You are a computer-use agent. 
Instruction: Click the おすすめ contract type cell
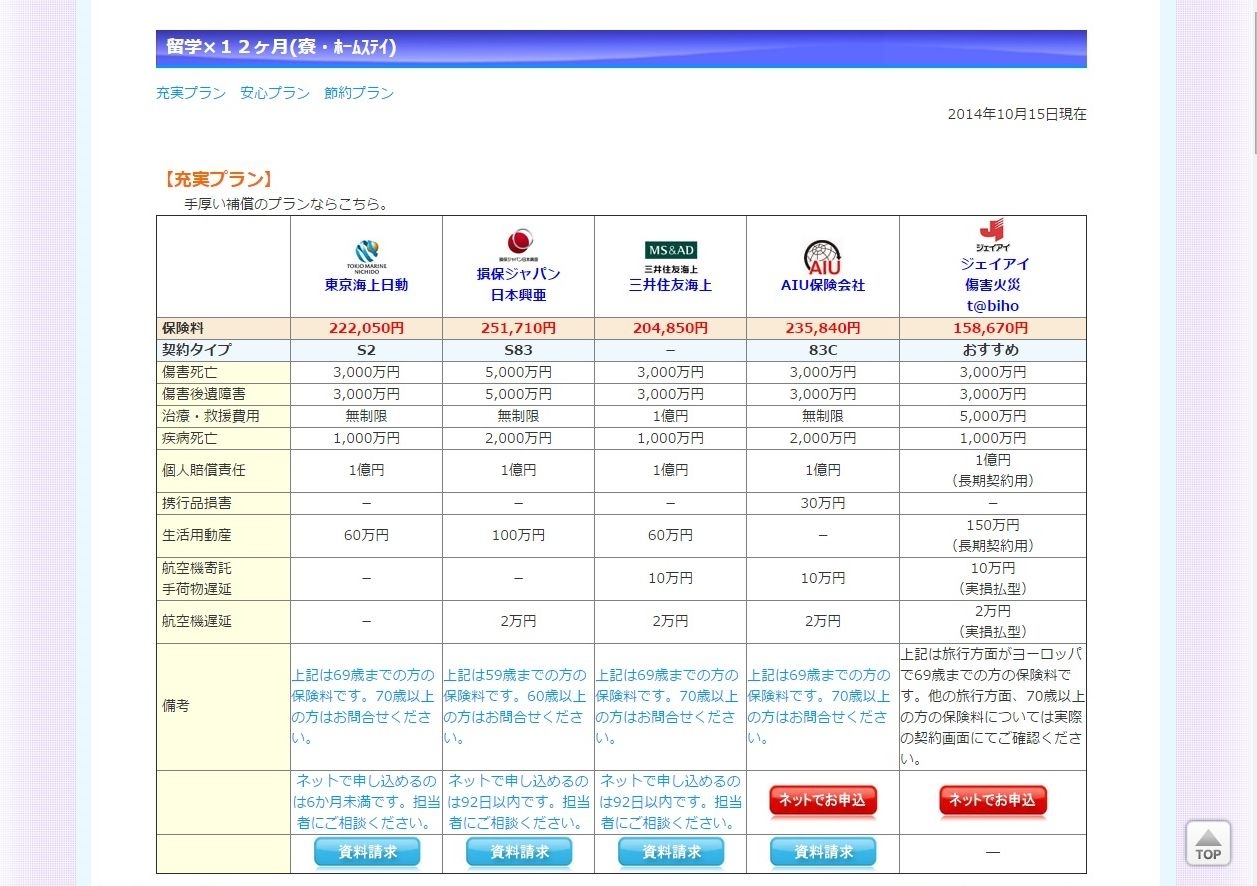(992, 350)
